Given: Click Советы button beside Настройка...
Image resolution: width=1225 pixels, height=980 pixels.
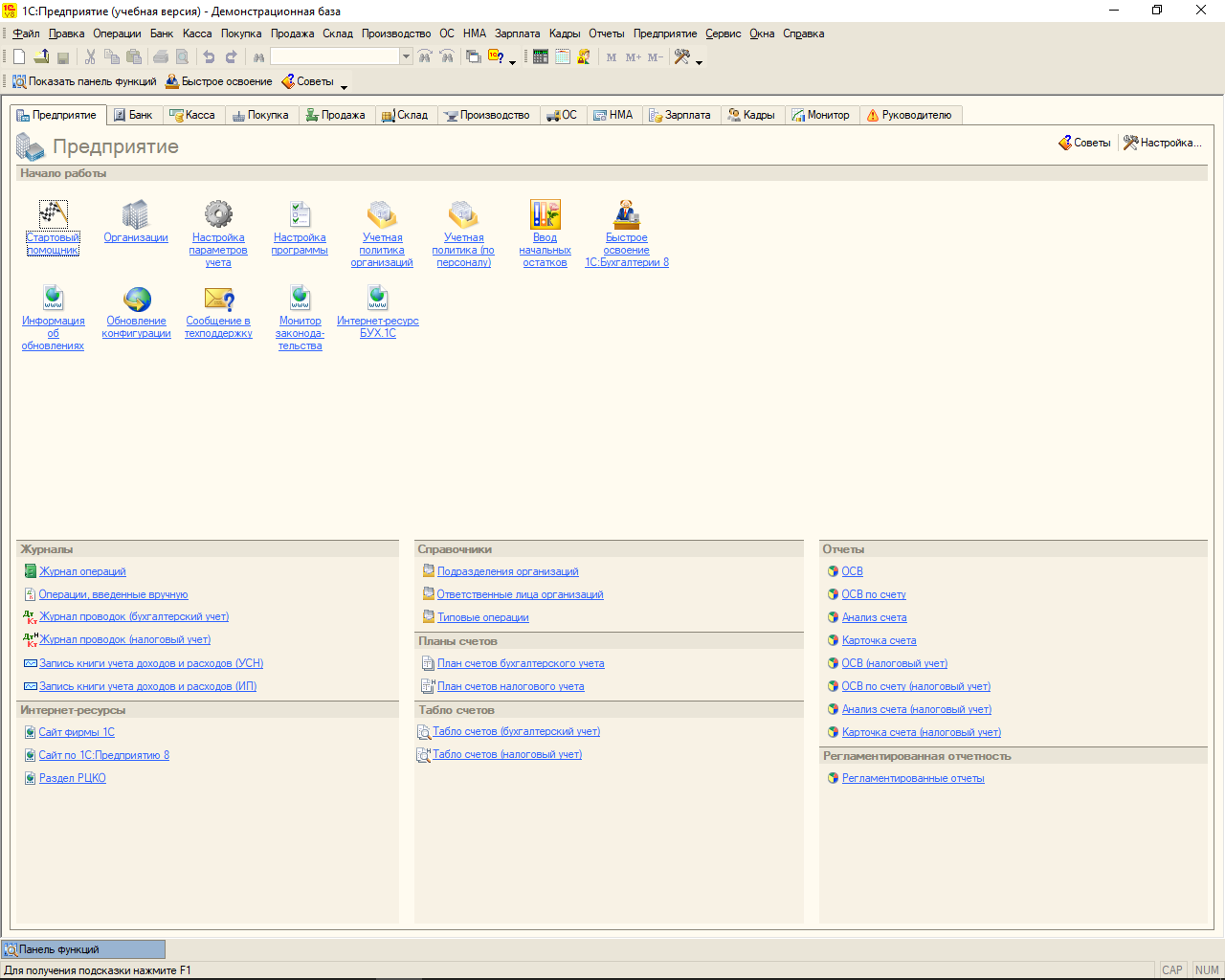Looking at the screenshot, I should [x=1084, y=143].
